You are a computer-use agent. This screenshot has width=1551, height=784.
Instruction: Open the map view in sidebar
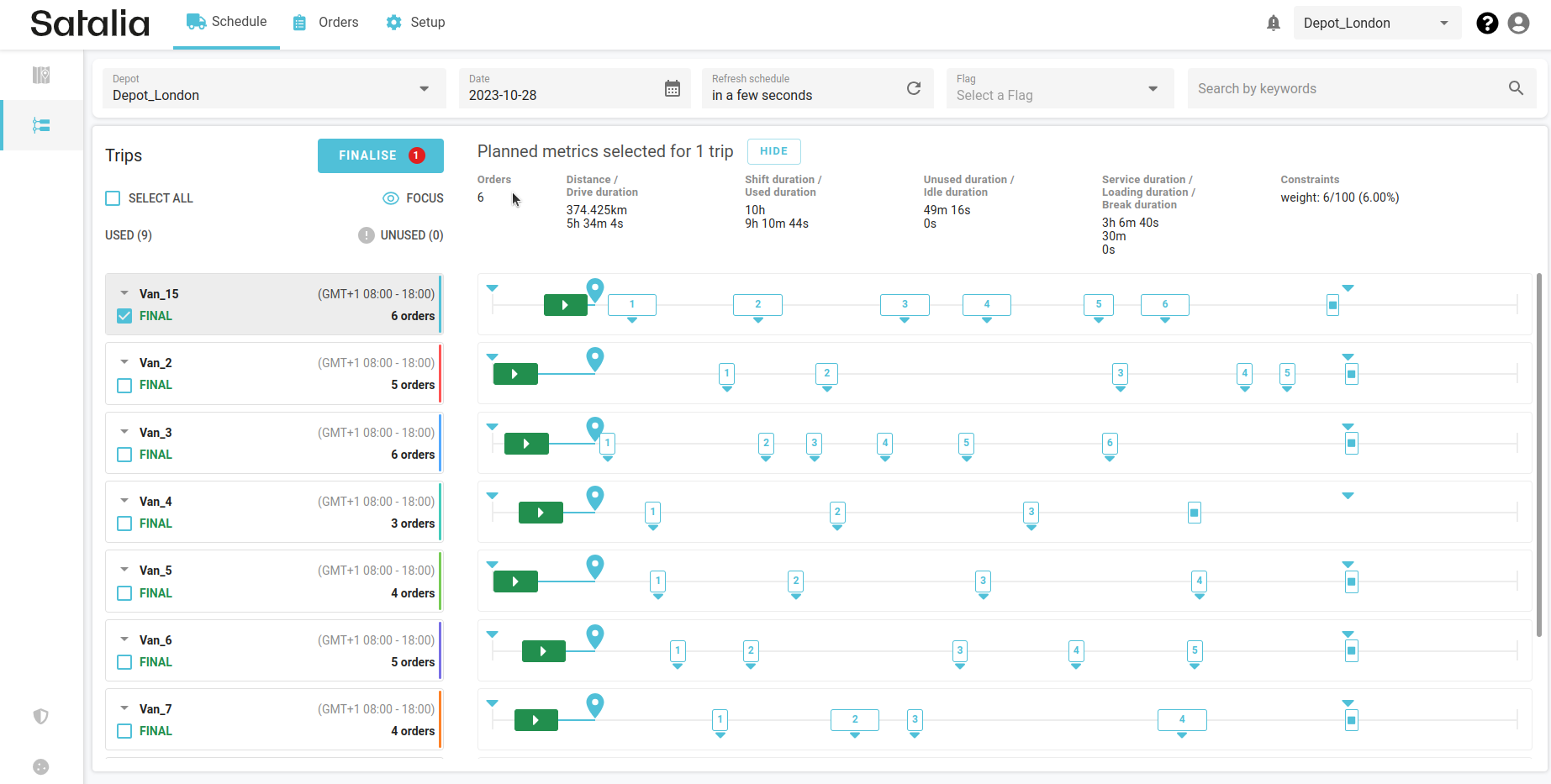coord(41,76)
